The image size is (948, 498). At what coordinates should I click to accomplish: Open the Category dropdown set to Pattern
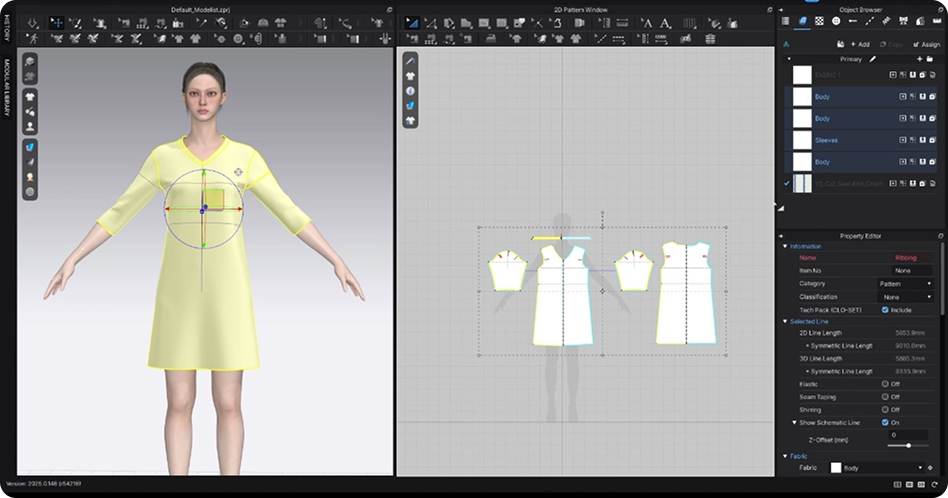pyautogui.click(x=905, y=284)
